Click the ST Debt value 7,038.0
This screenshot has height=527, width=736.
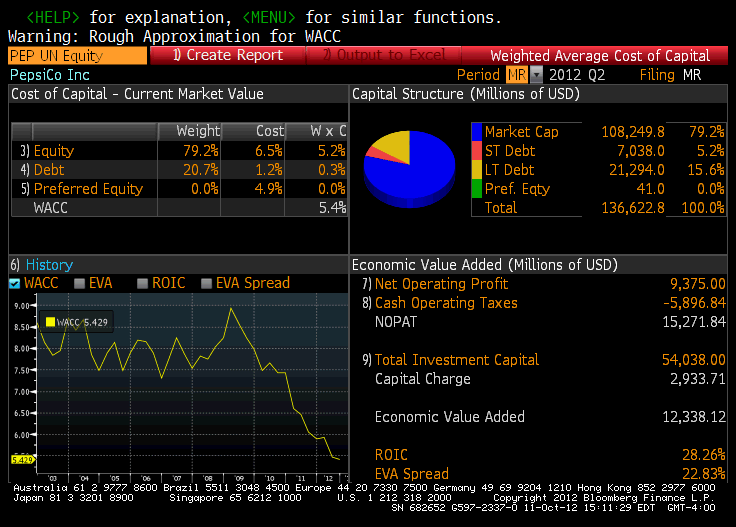(641, 151)
